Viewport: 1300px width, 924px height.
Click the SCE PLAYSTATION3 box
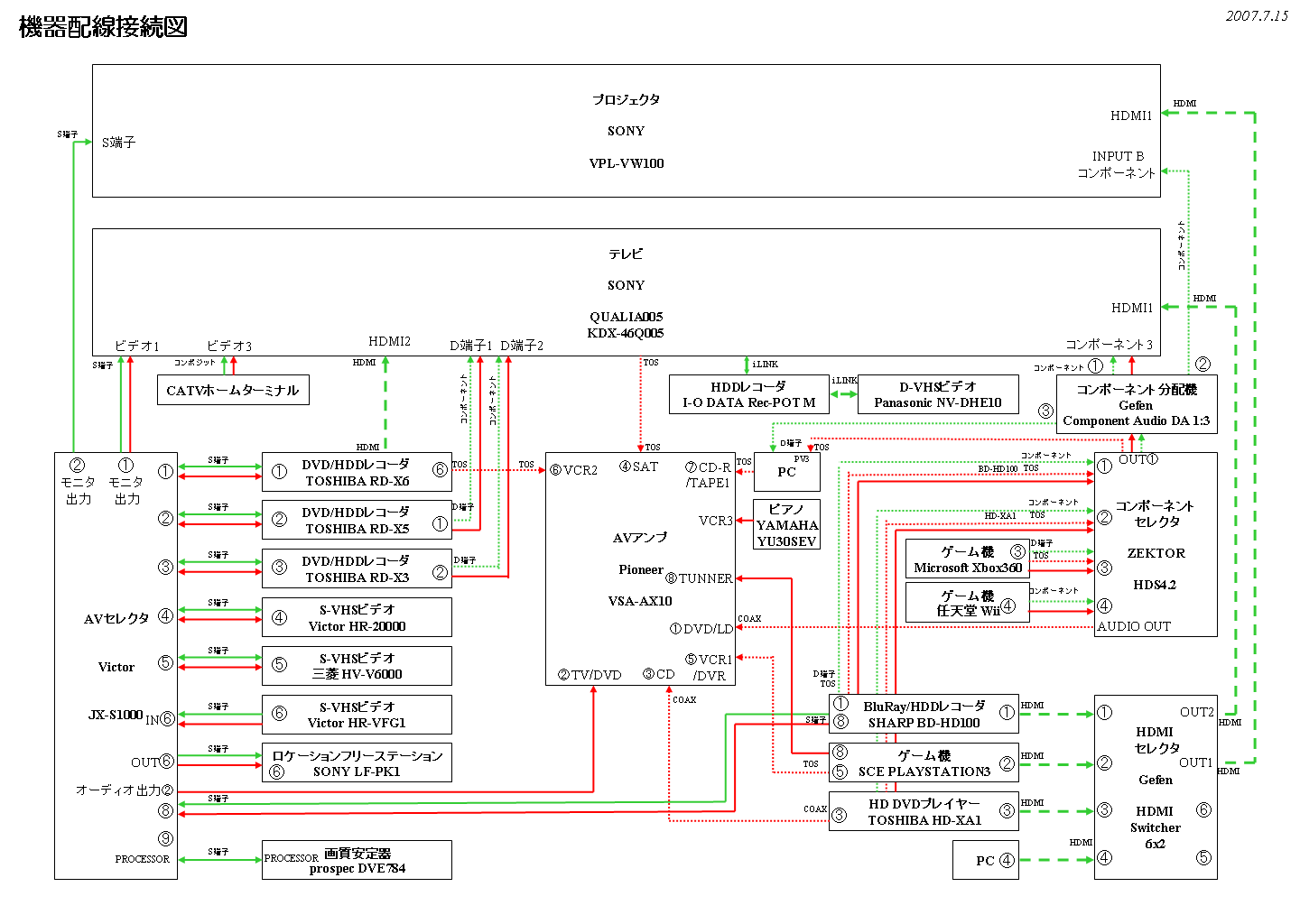pos(923,763)
